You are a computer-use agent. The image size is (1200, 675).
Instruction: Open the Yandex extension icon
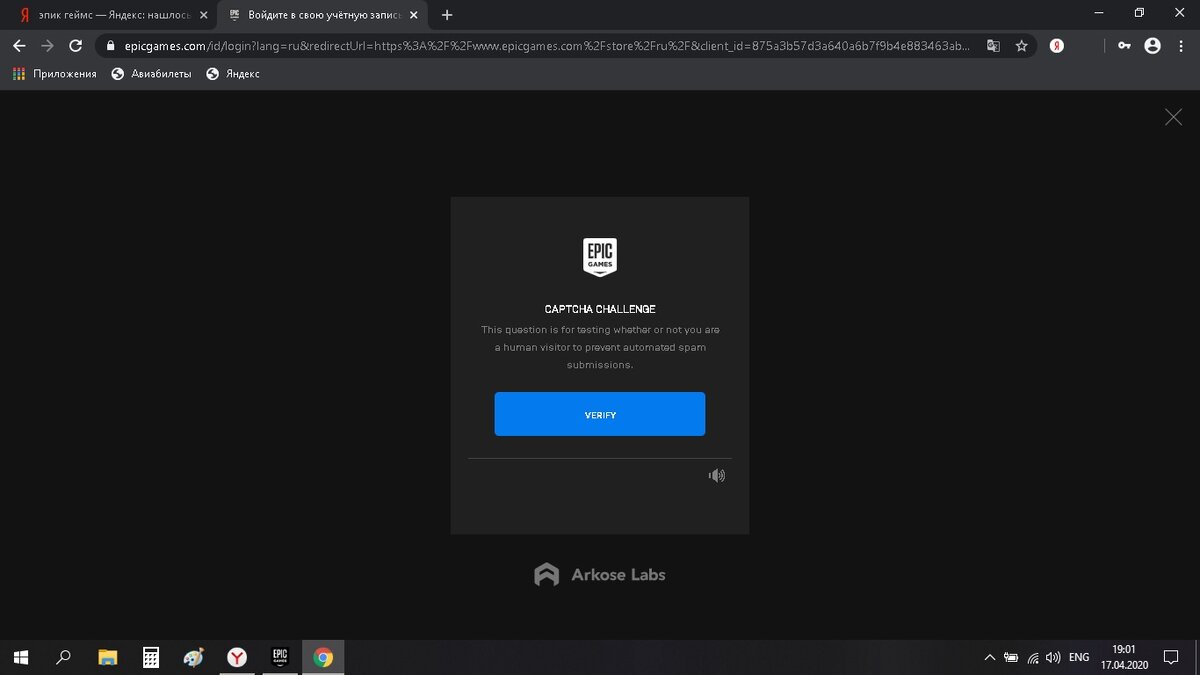(x=1057, y=46)
